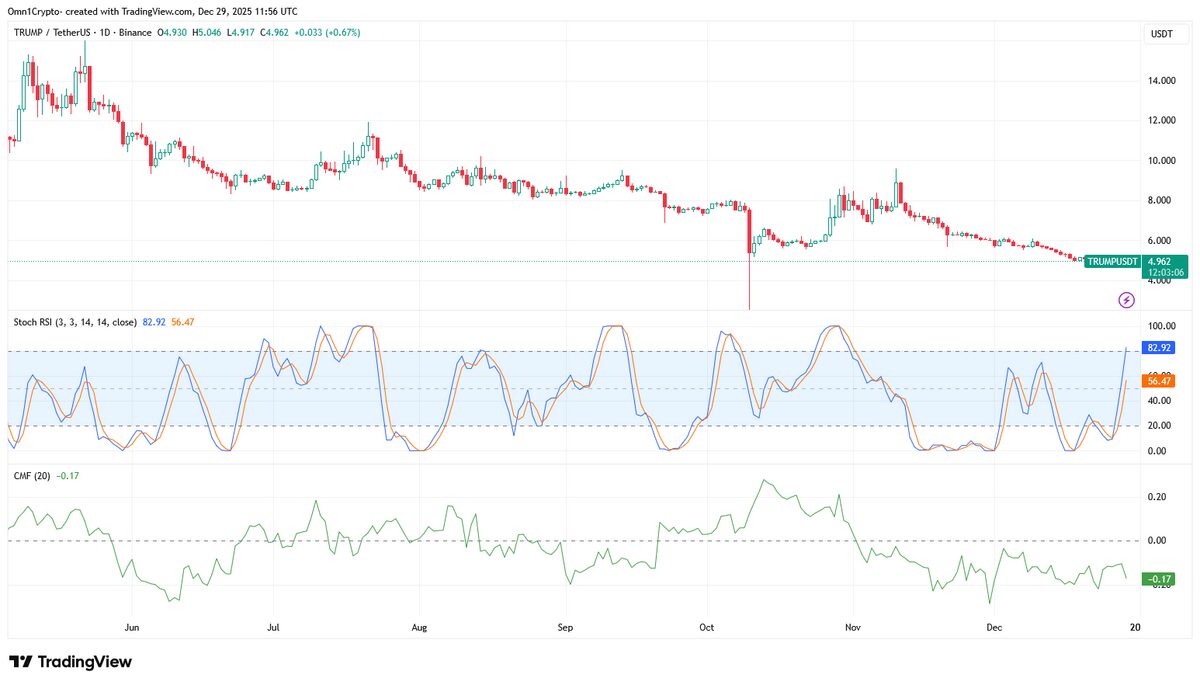The height and width of the screenshot is (685, 1200).
Task: Click the TRUMPUSDT price flag label
Action: point(1112,261)
